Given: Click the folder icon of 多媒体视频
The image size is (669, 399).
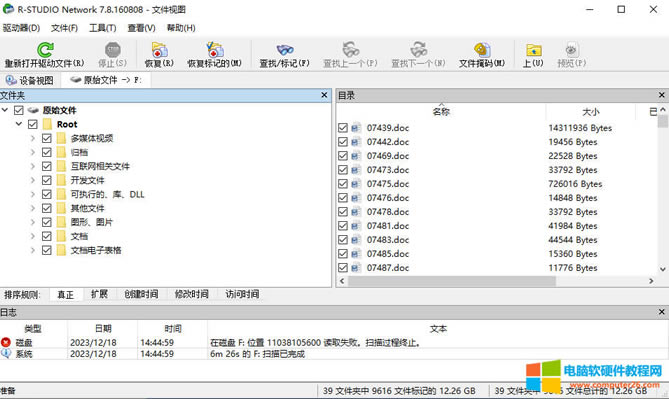Looking at the screenshot, I should pyautogui.click(x=61, y=138).
